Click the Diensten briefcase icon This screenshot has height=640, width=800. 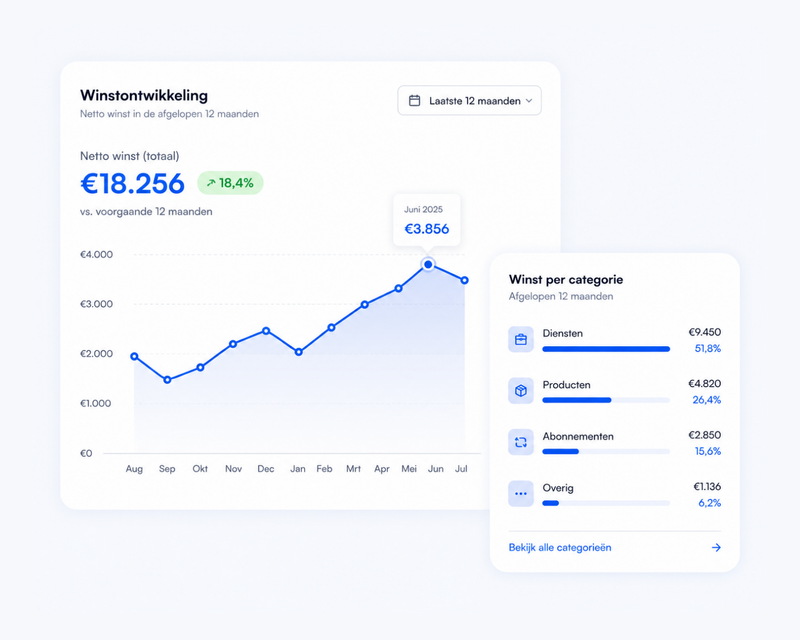point(520,339)
